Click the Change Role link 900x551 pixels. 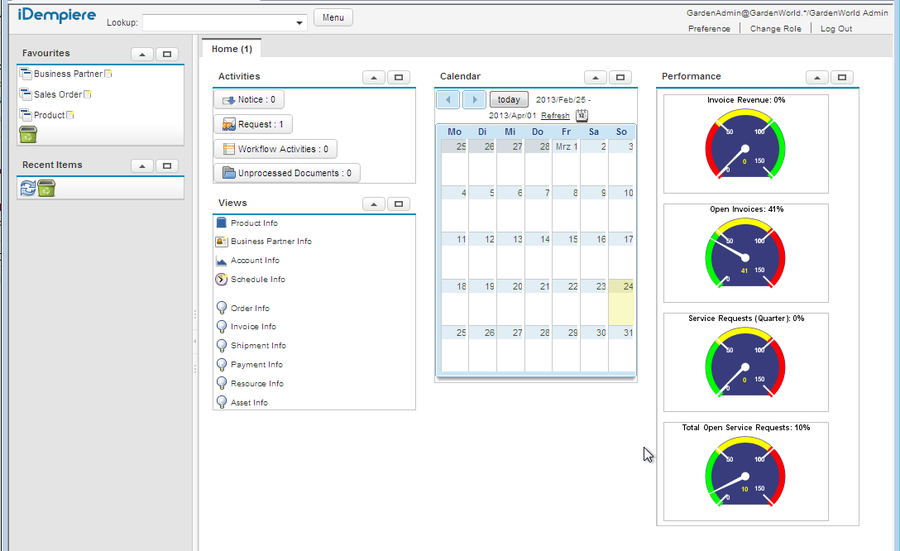[x=775, y=29]
